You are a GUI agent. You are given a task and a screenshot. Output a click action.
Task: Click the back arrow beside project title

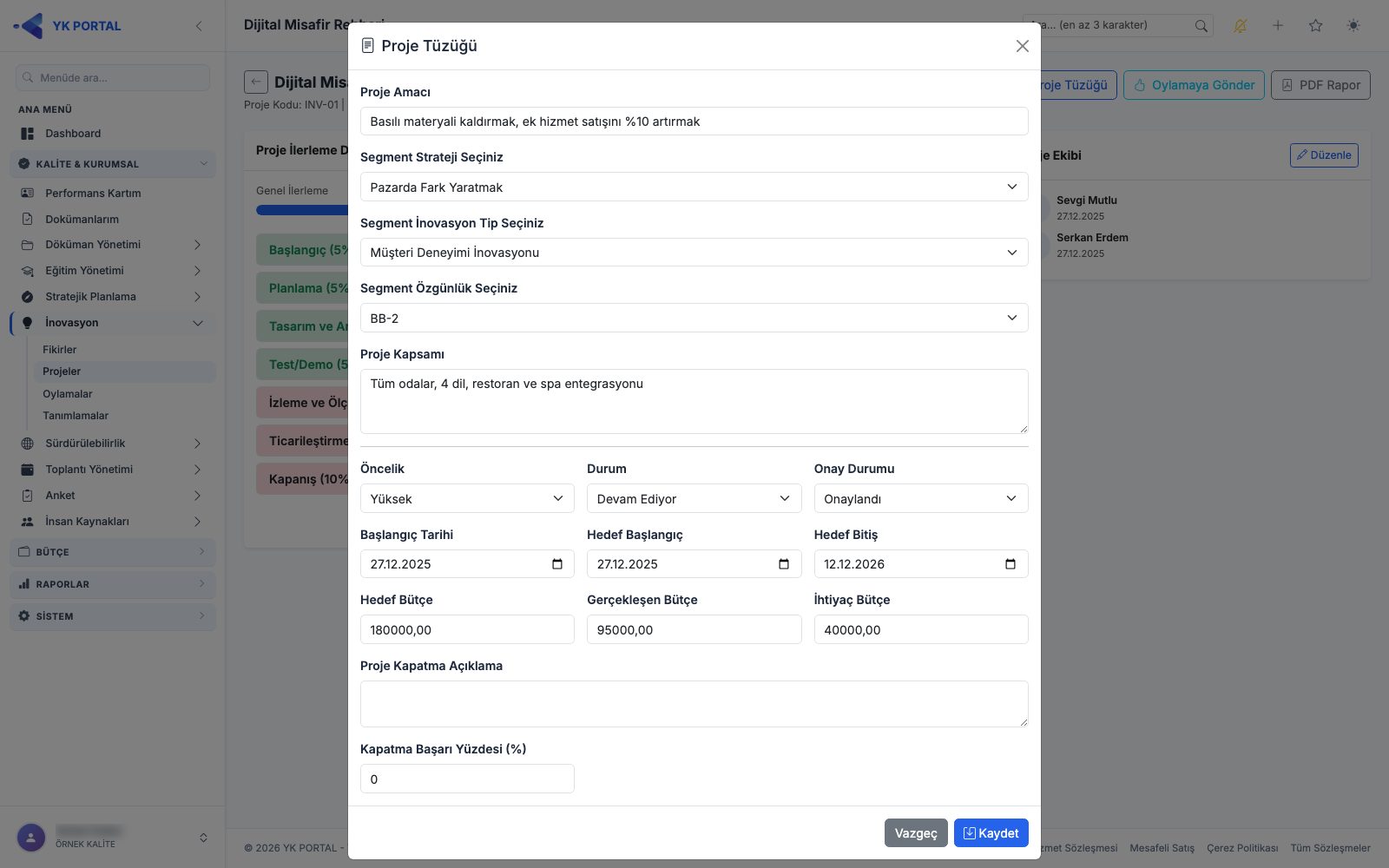click(255, 82)
